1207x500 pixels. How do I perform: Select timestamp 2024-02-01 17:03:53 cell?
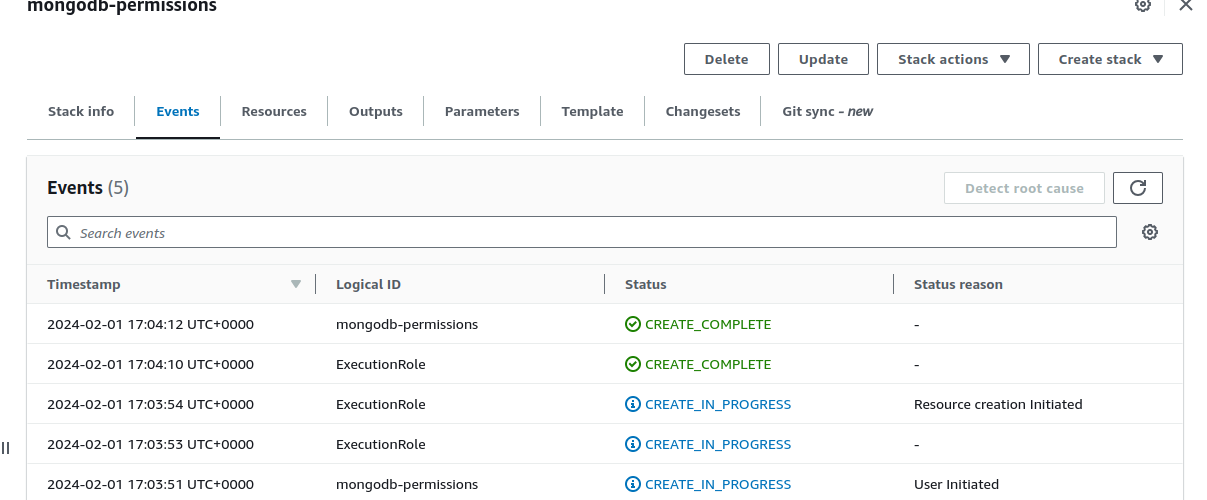click(150, 444)
